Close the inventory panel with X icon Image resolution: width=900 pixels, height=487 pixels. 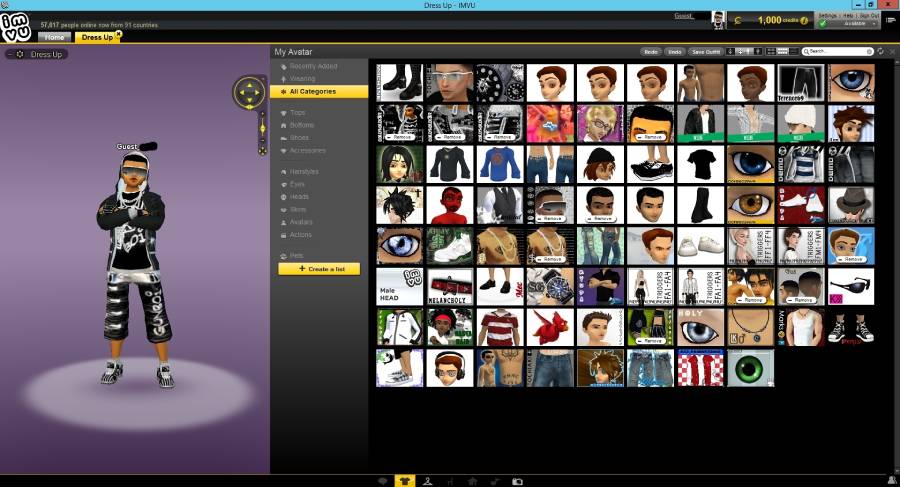[892, 51]
